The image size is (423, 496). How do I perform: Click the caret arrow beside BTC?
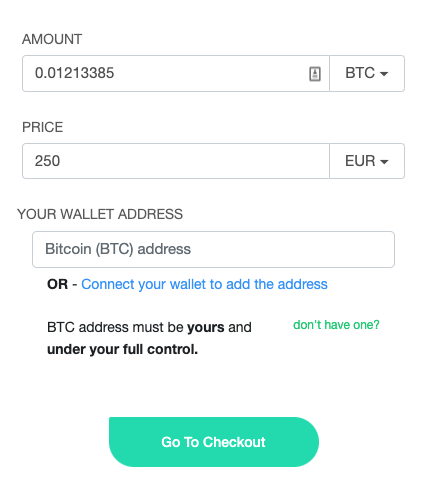click(384, 74)
